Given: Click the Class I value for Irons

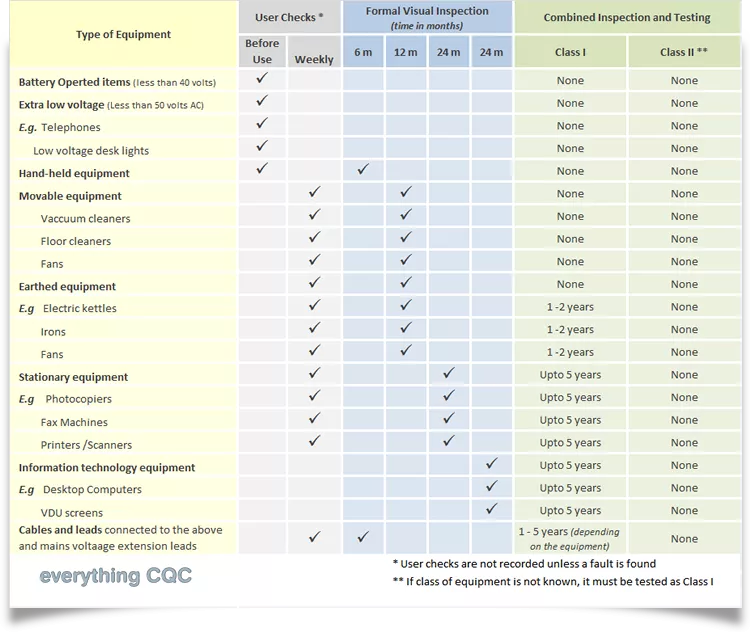Looking at the screenshot, I should 570,330.
